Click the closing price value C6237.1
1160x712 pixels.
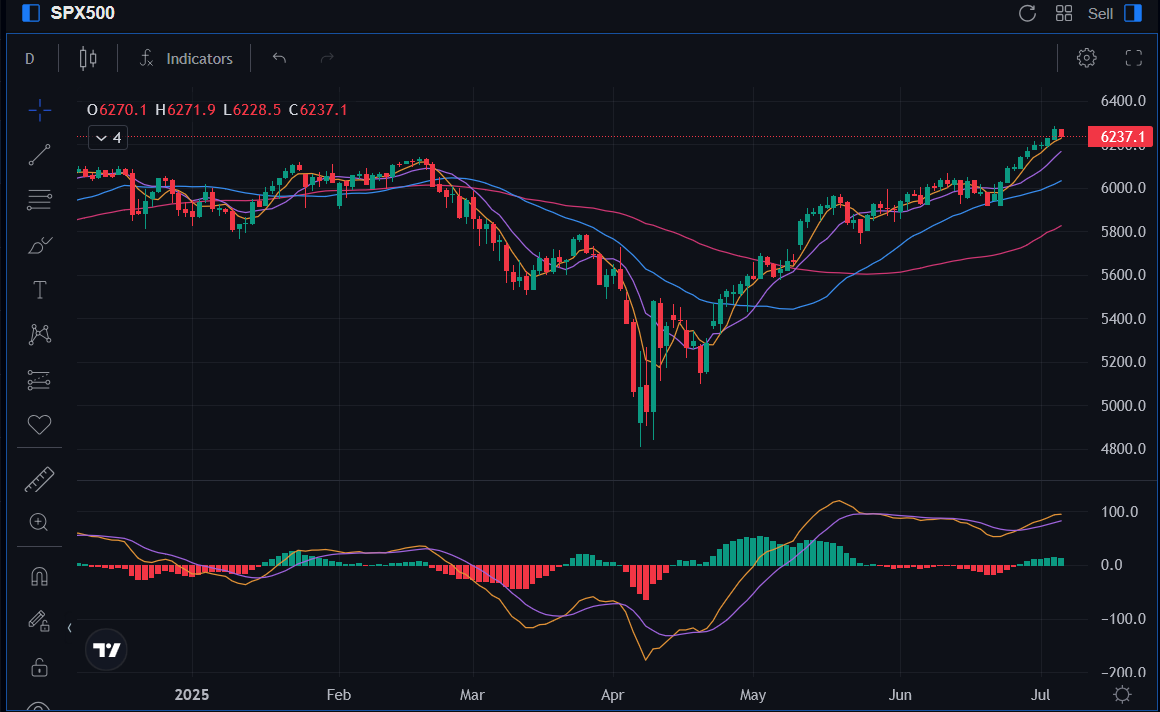pyautogui.click(x=318, y=110)
